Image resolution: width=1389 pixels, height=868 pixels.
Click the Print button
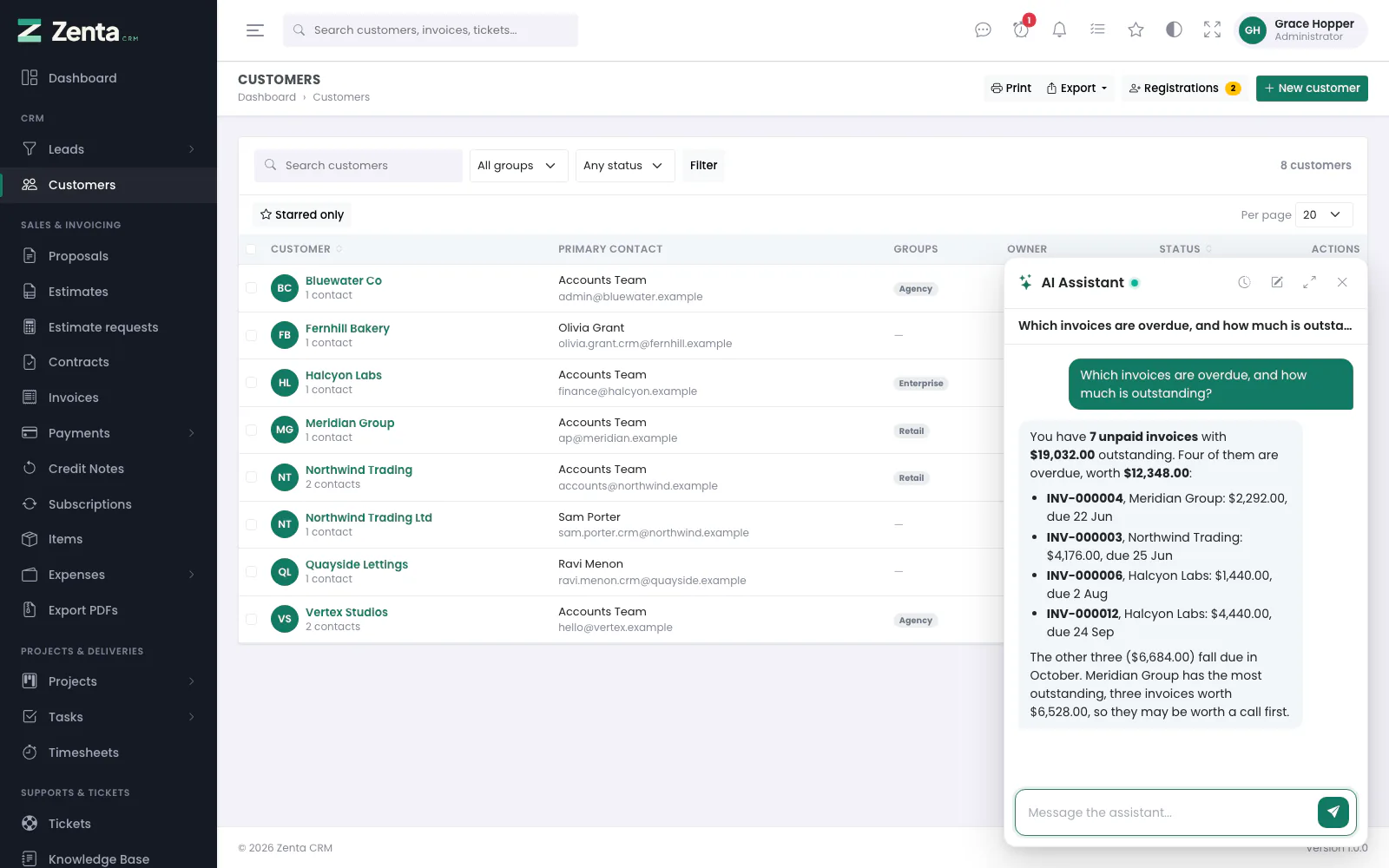pyautogui.click(x=1011, y=89)
